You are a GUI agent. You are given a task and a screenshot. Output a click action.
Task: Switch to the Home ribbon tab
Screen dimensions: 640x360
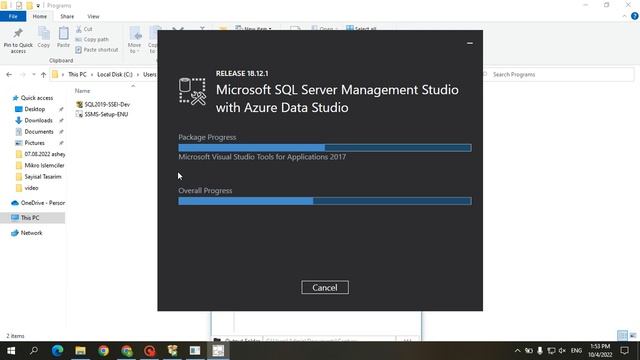(40, 16)
